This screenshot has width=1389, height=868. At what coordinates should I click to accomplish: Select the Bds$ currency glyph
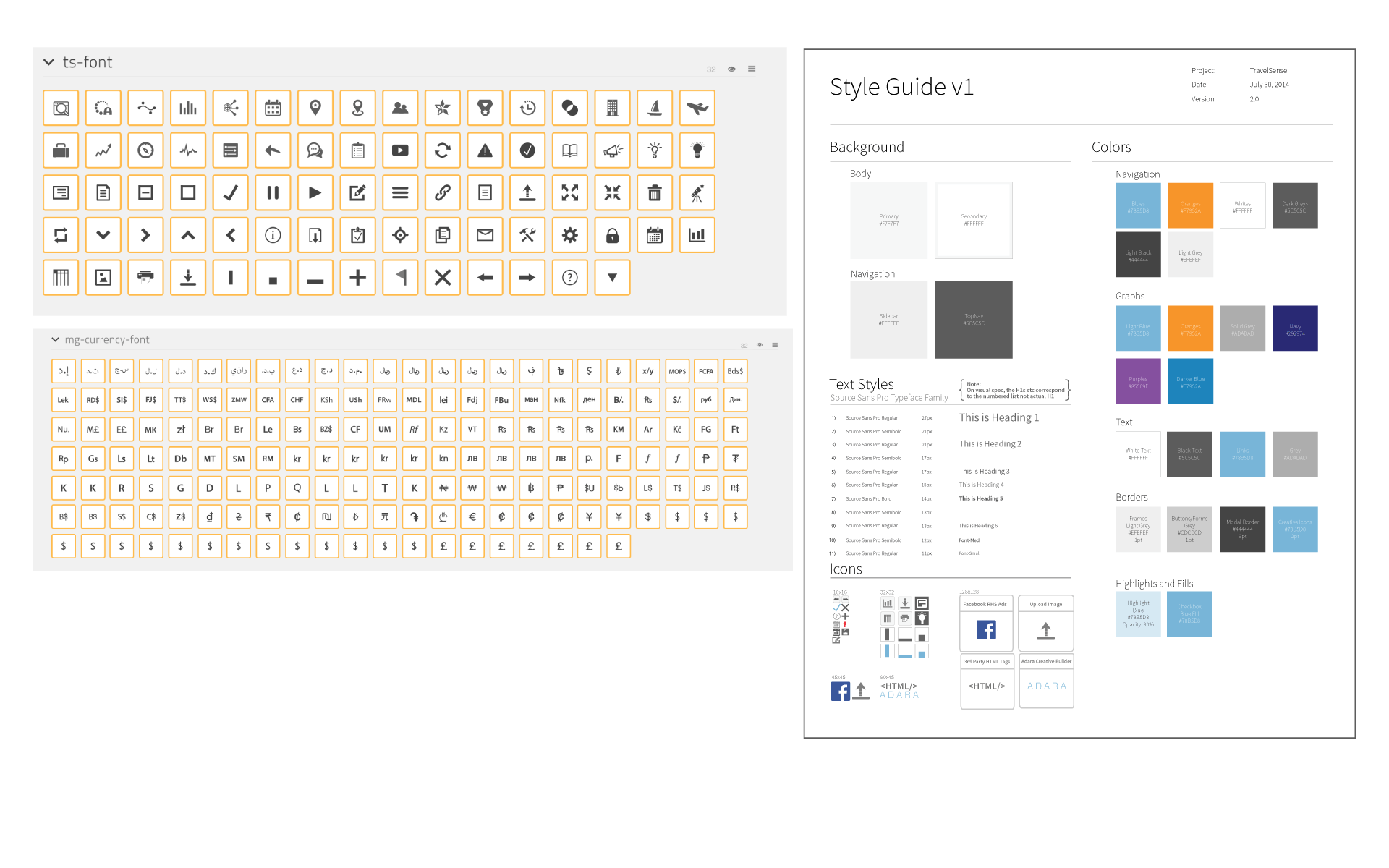735,371
